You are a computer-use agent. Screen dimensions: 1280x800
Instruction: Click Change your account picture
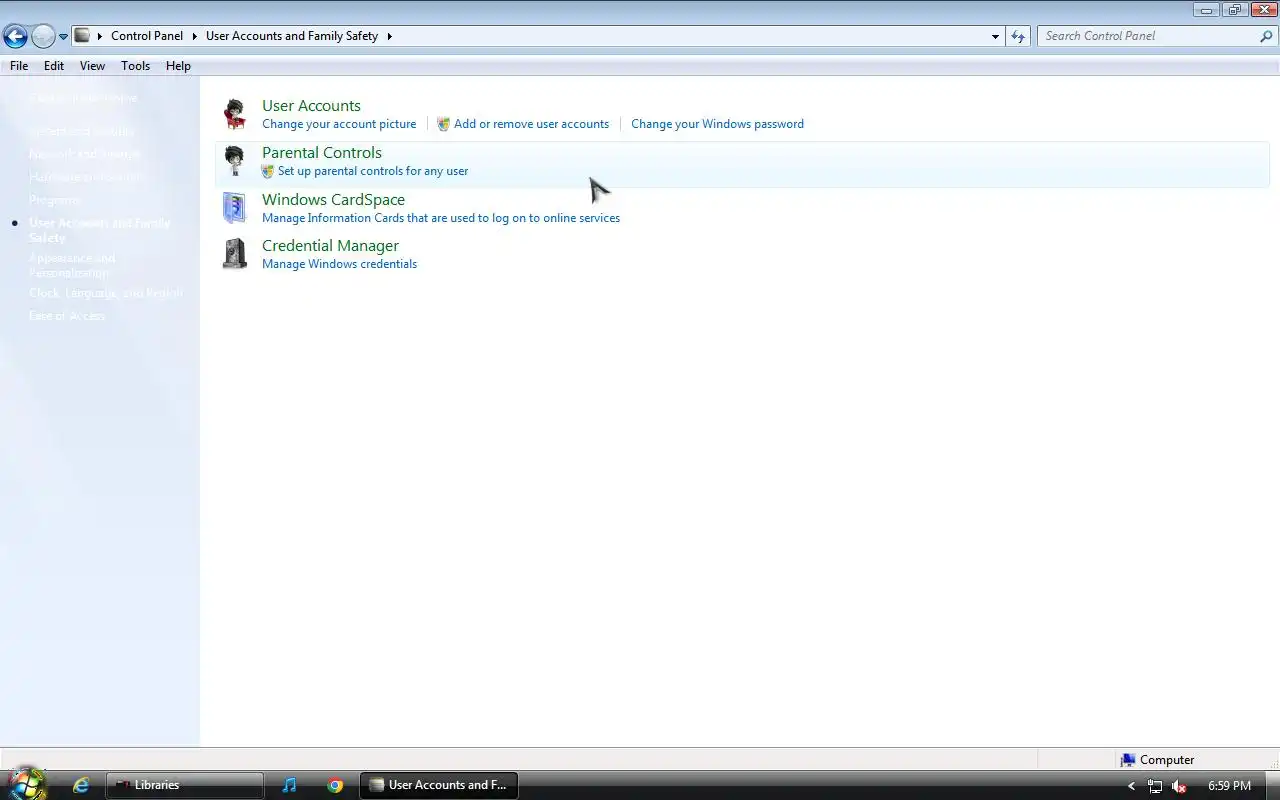[339, 124]
